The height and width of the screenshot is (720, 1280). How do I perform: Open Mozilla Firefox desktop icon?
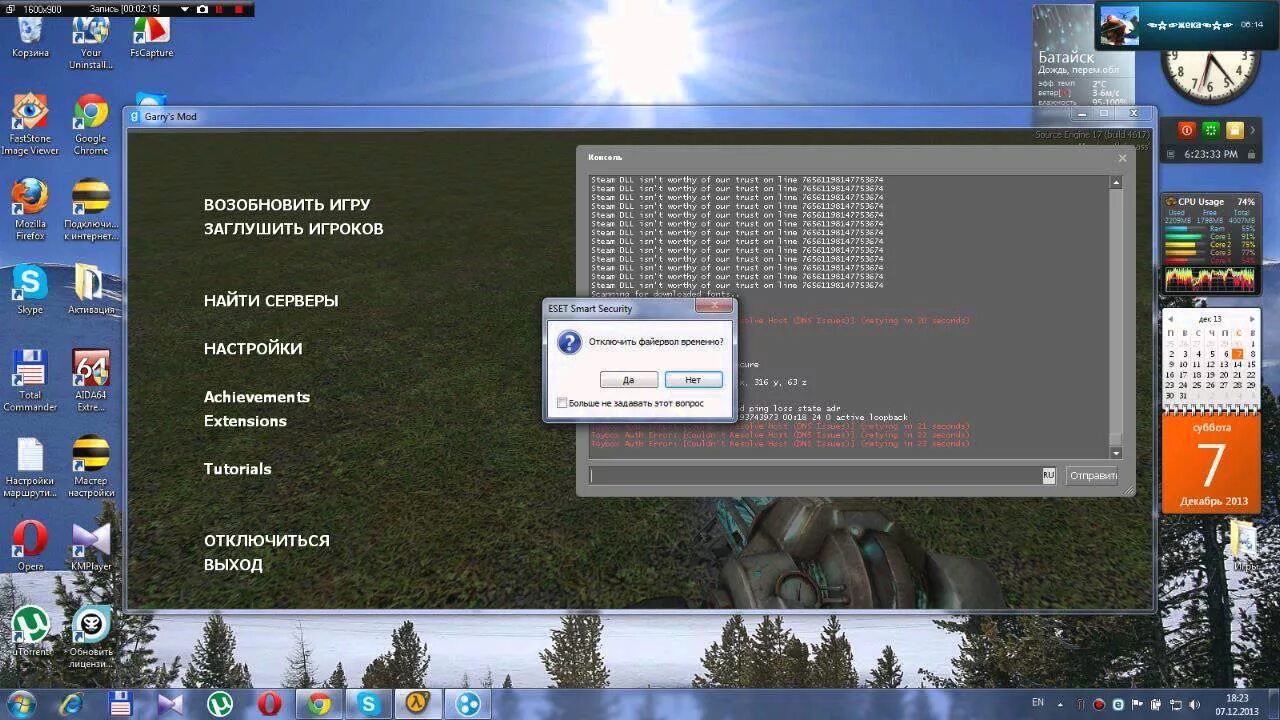30,211
